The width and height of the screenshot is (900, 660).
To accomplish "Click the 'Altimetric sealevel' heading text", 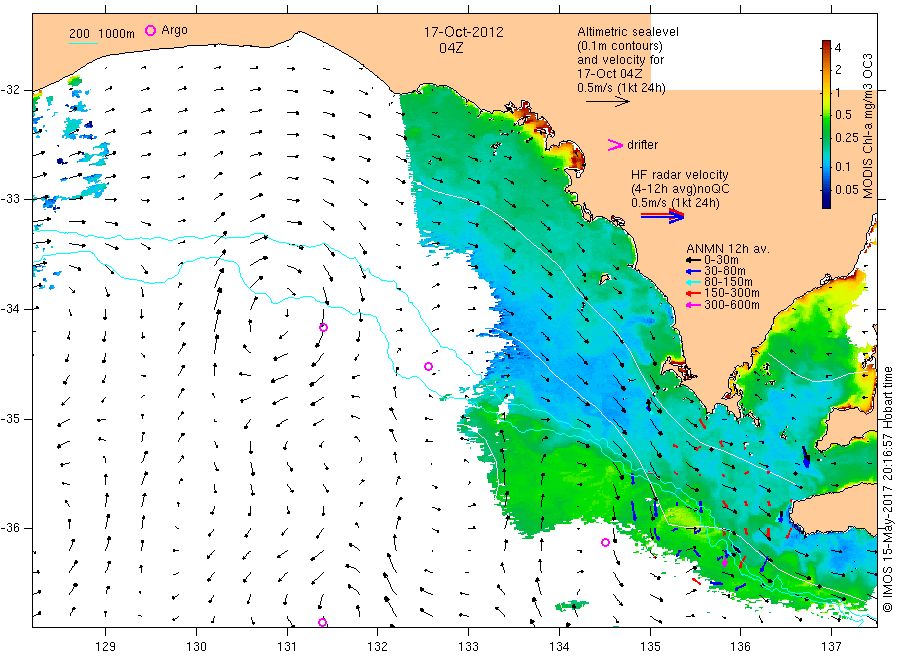I will pos(628,32).
